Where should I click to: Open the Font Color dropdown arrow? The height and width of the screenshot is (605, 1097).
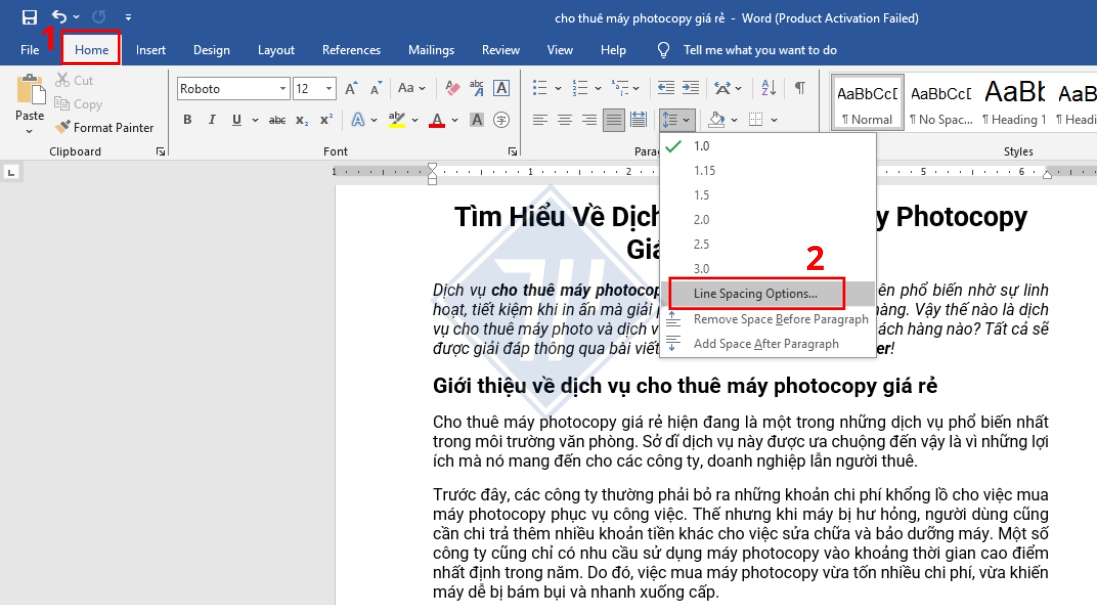[456, 118]
